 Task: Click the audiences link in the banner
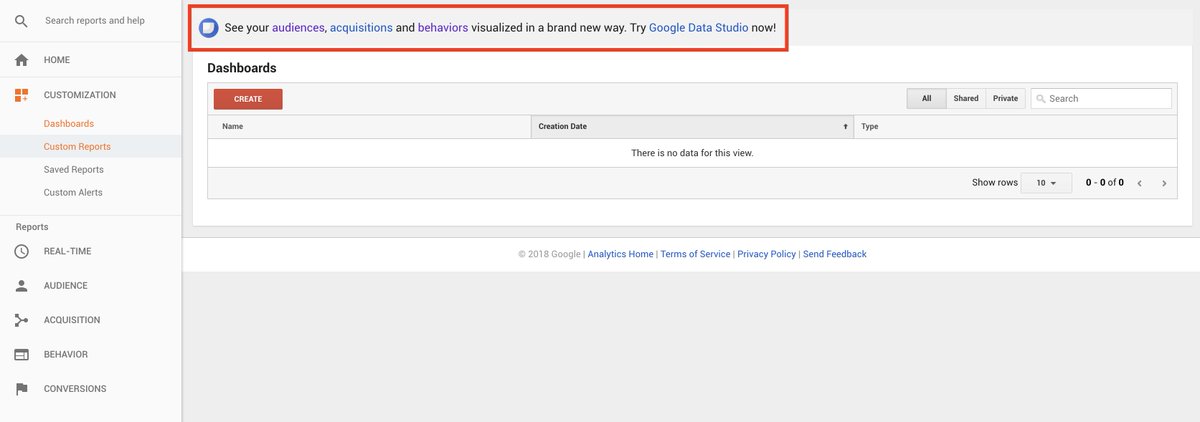pyautogui.click(x=298, y=28)
